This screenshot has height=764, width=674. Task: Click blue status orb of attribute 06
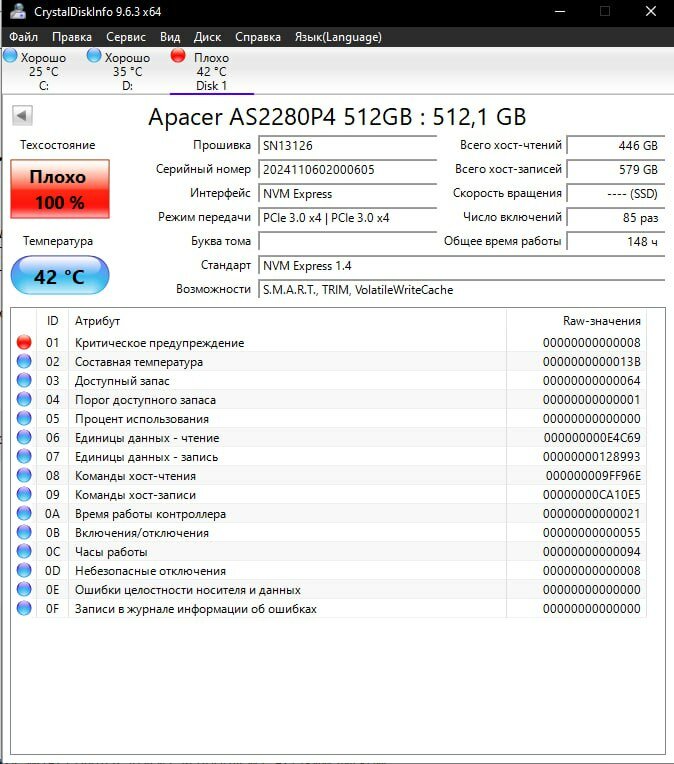click(24, 438)
